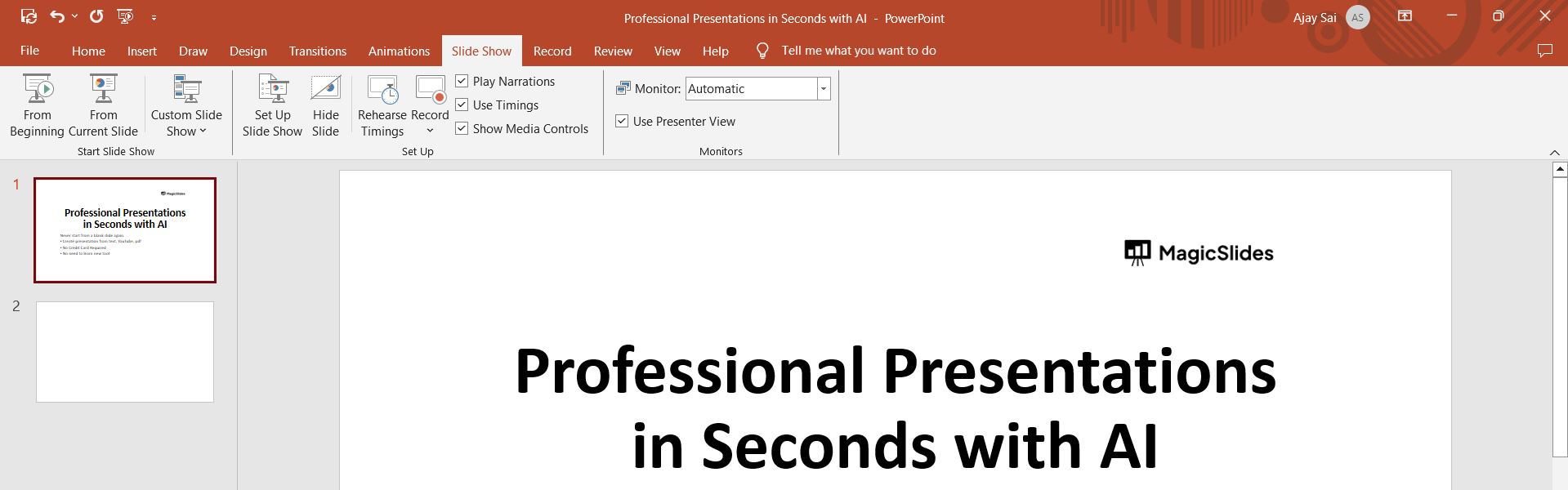1568x490 pixels.
Task: Click Tell me what you want to do box
Action: [x=859, y=51]
